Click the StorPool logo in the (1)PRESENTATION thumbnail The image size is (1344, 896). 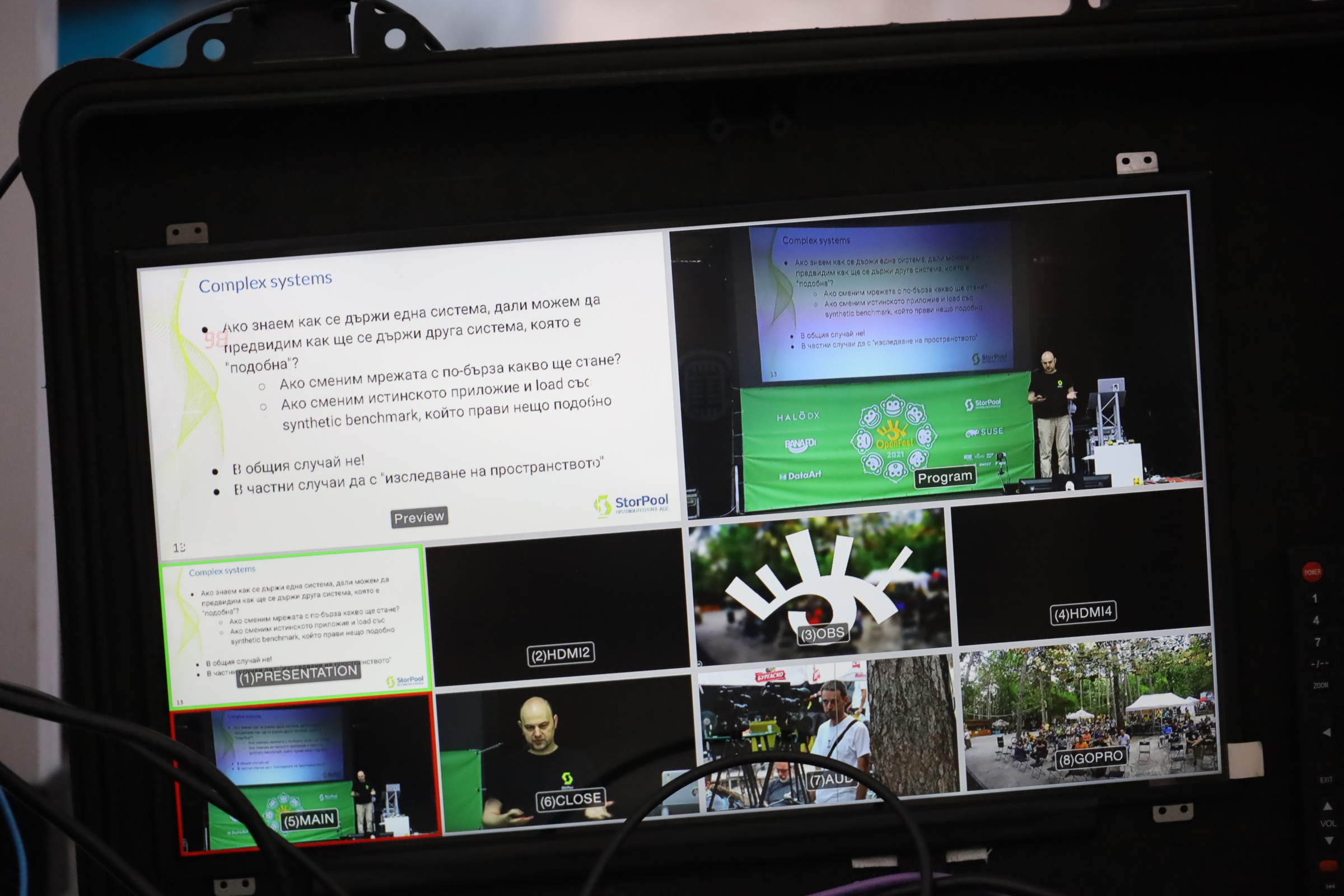click(x=405, y=681)
